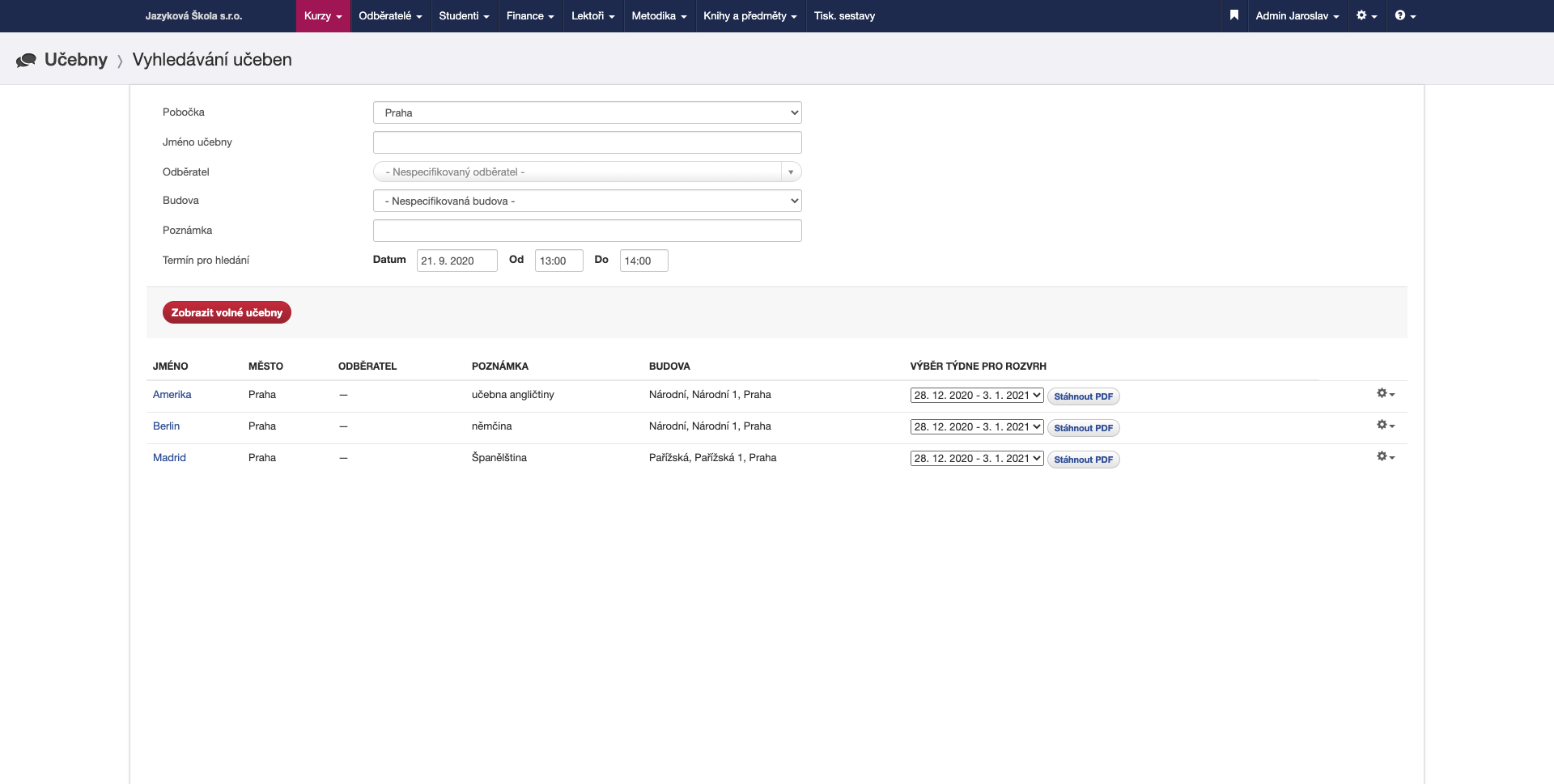Open the Metodika menu
The image size is (1554, 784).
point(659,16)
